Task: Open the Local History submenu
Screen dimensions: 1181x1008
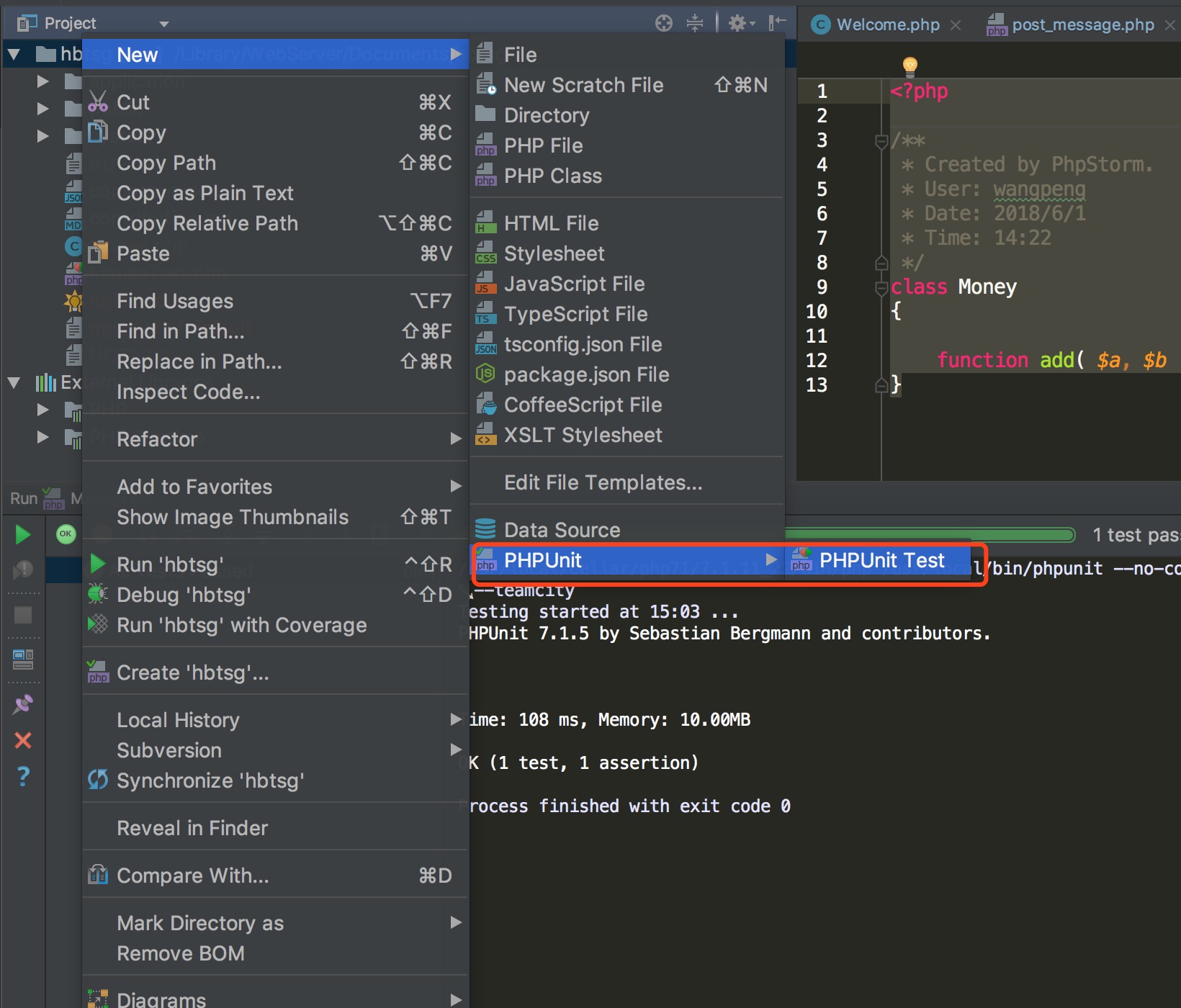Action: pos(275,720)
